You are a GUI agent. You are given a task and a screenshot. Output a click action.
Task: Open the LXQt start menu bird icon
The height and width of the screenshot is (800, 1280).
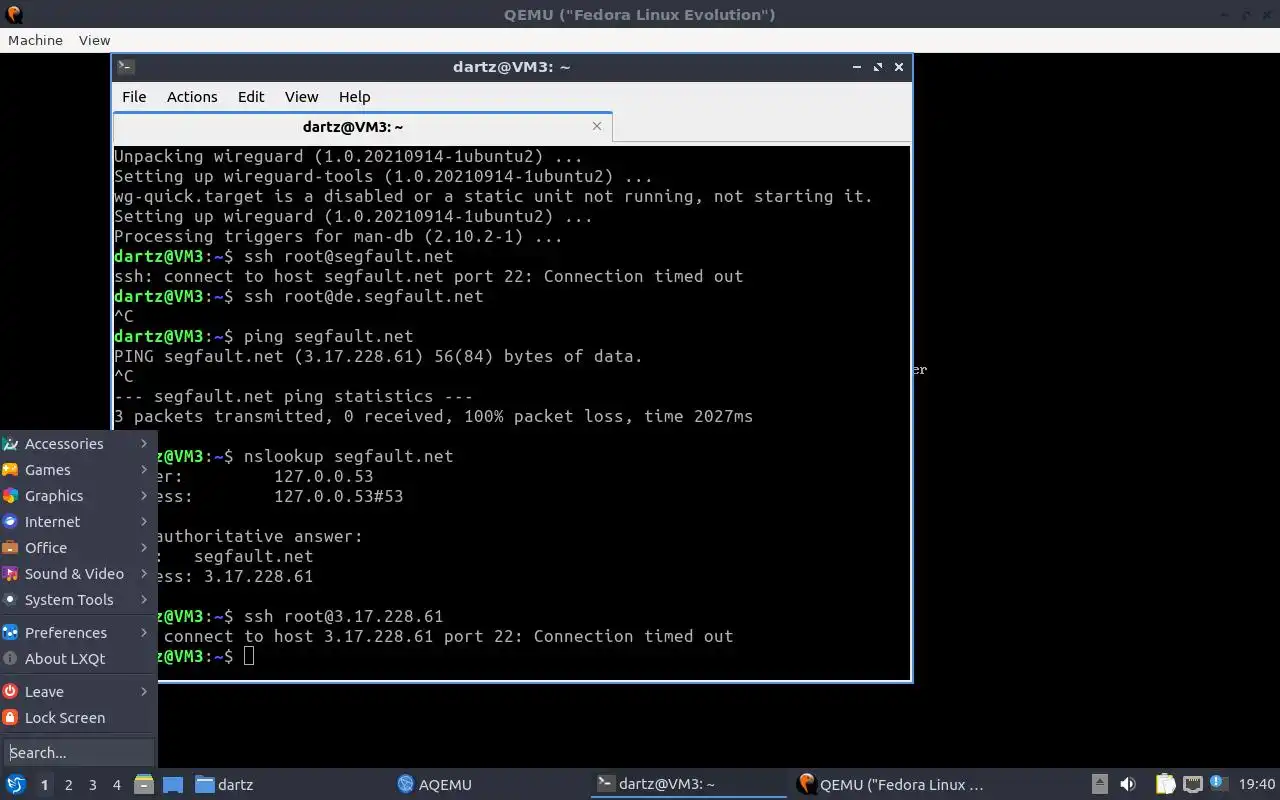[16, 785]
